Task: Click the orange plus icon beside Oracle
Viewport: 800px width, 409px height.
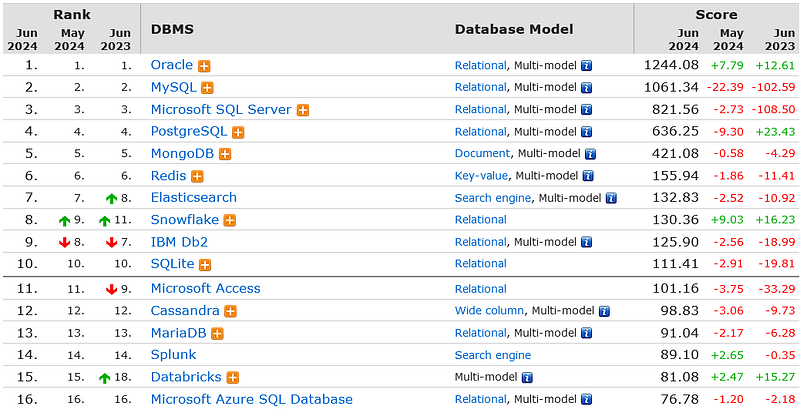Action: 205,66
